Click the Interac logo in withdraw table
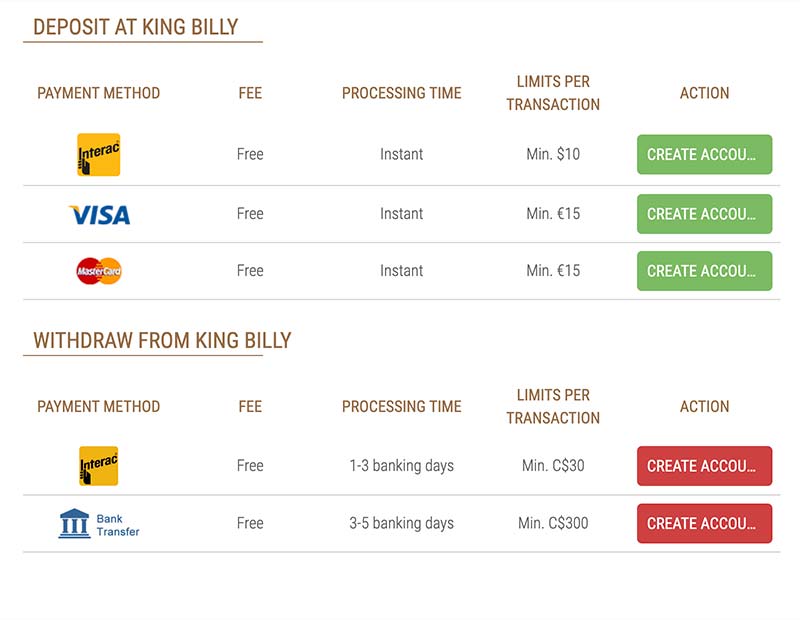 tap(98, 466)
